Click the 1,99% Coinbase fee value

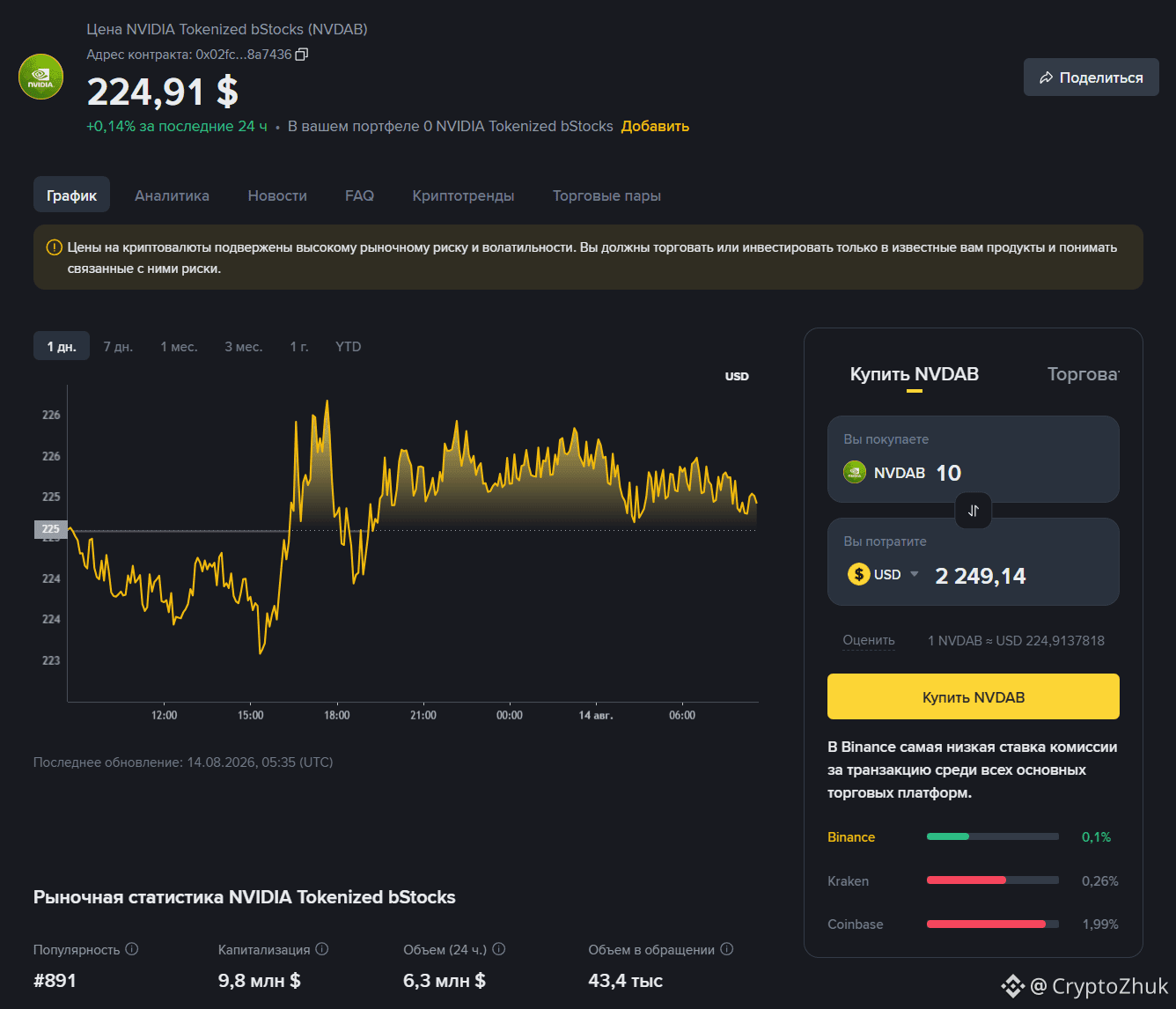click(x=1100, y=924)
